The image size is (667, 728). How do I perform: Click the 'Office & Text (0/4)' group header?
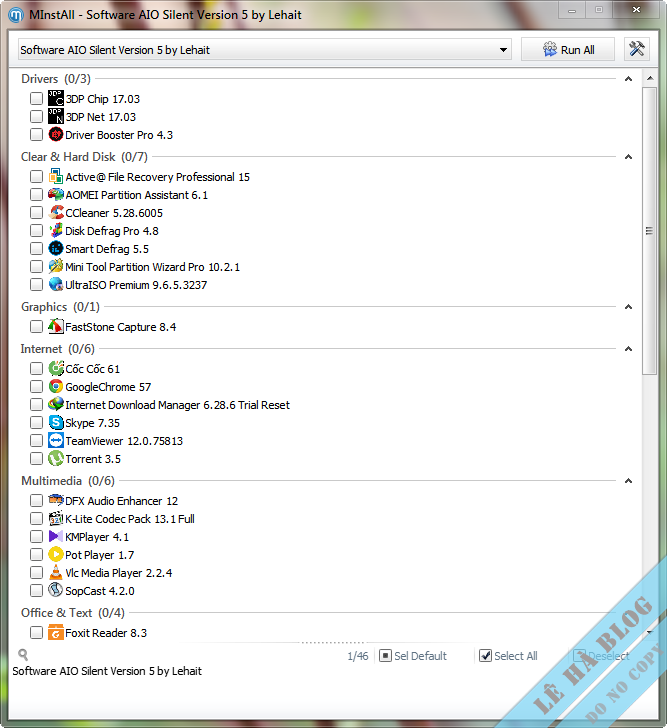click(72, 613)
